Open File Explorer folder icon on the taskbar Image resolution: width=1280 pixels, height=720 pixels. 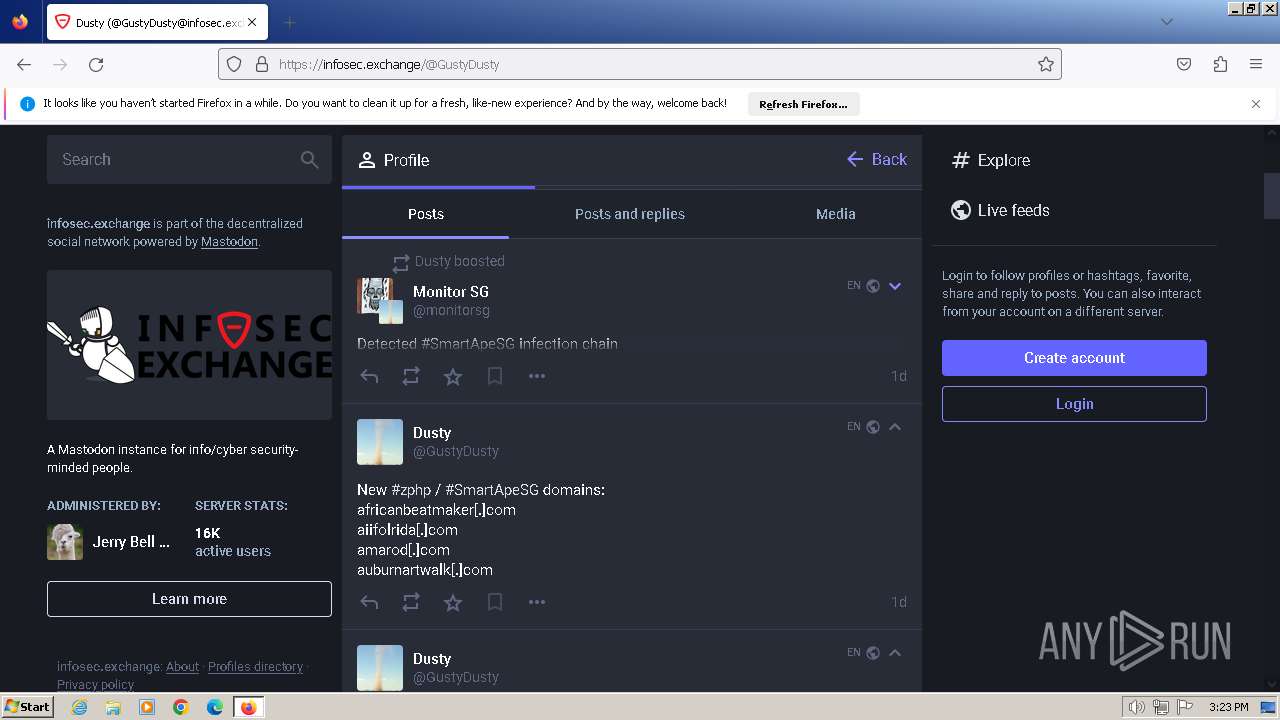[x=113, y=707]
